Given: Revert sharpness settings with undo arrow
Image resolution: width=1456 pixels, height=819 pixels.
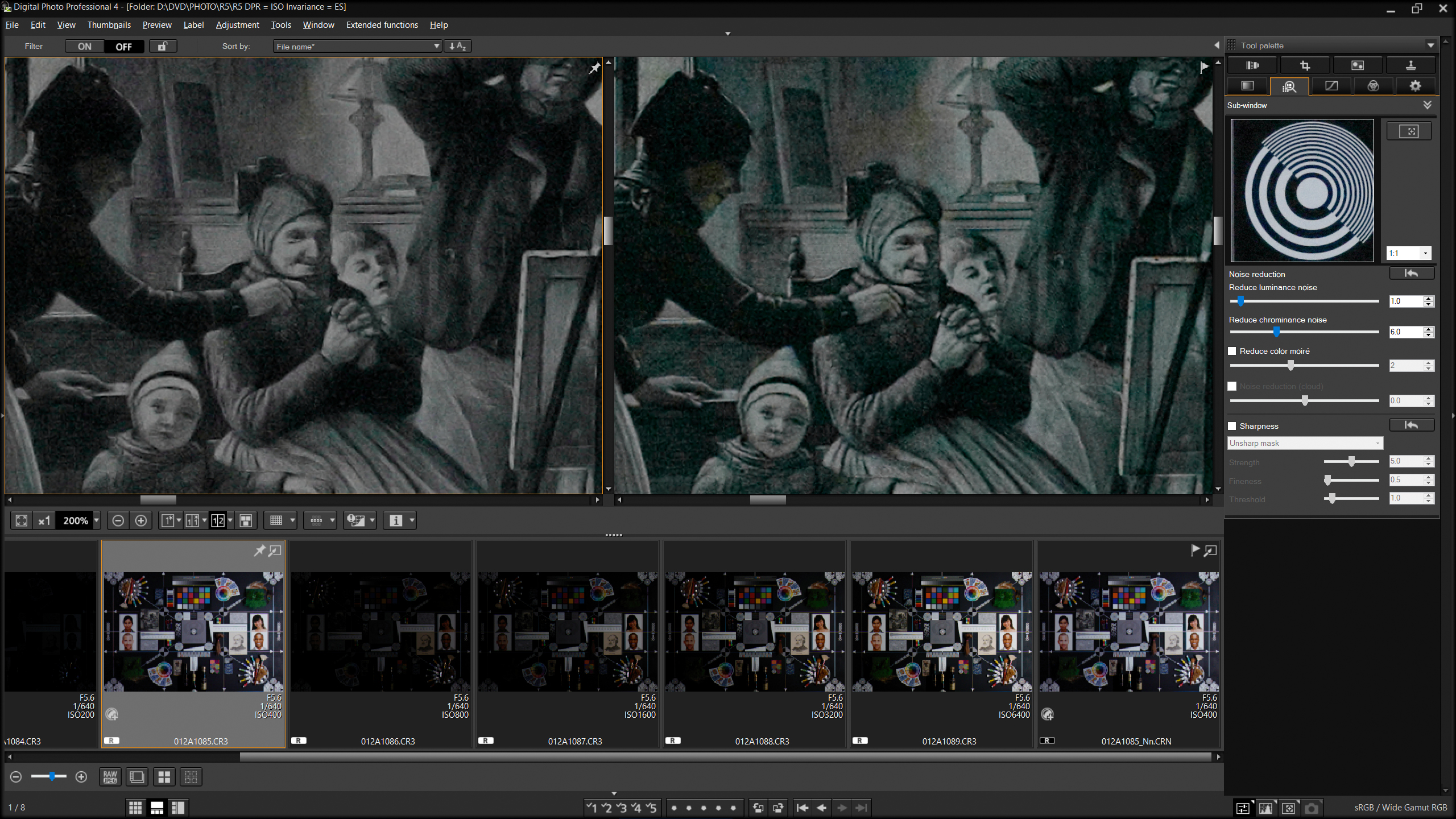Looking at the screenshot, I should (1412, 425).
